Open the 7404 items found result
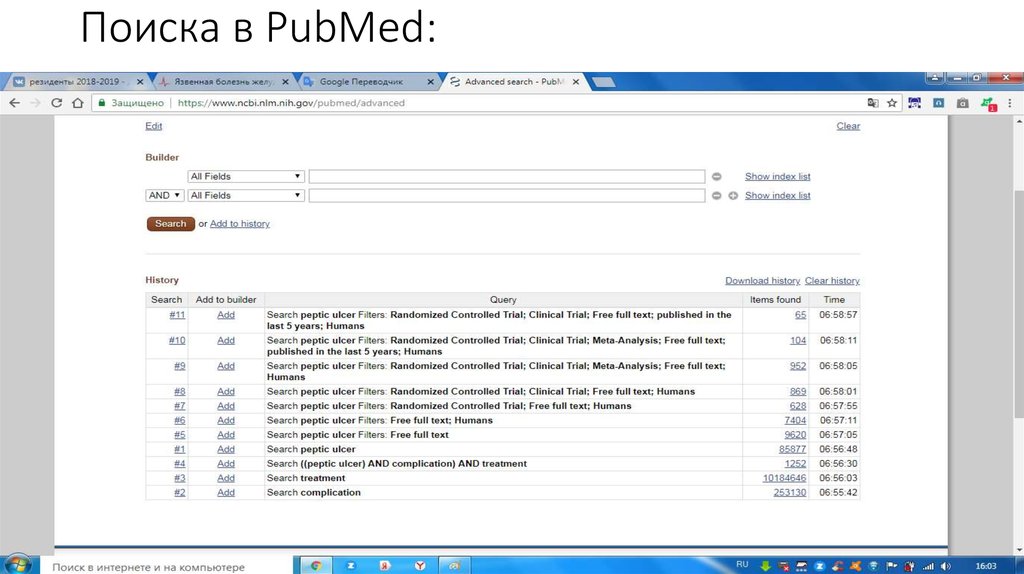Viewport: 1024px width, 574px height. tap(795, 421)
